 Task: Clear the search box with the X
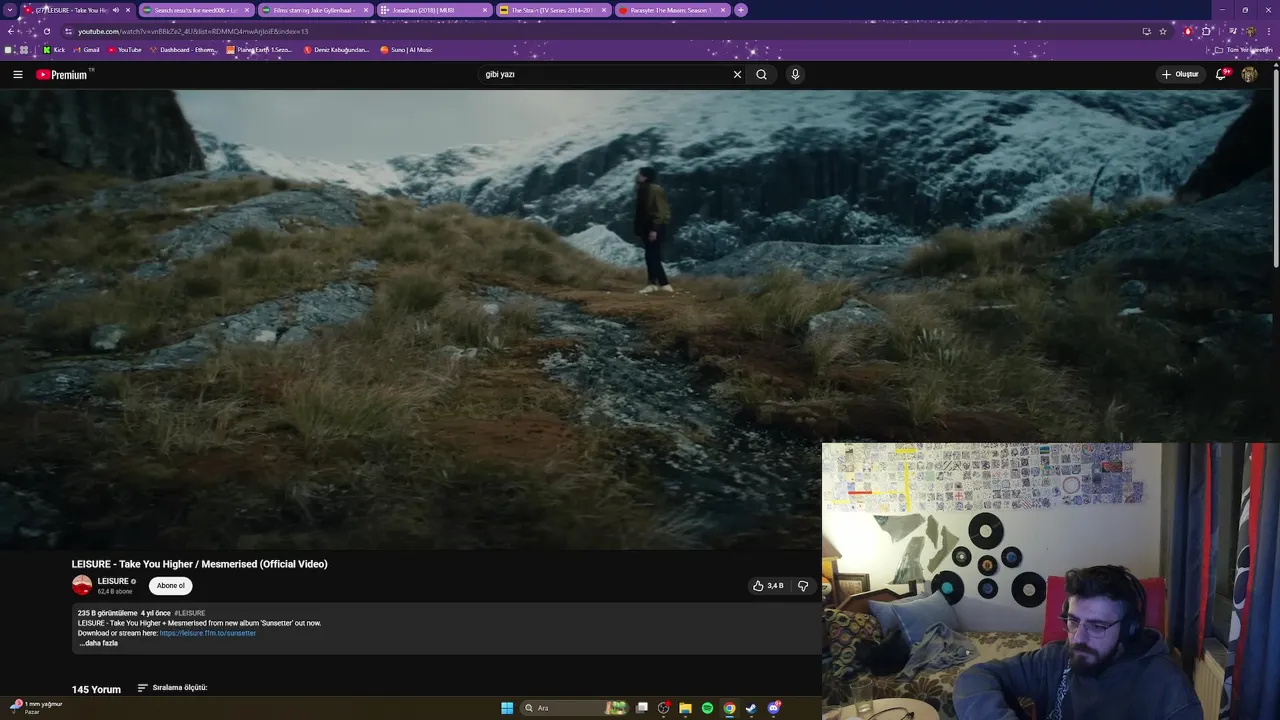[737, 74]
